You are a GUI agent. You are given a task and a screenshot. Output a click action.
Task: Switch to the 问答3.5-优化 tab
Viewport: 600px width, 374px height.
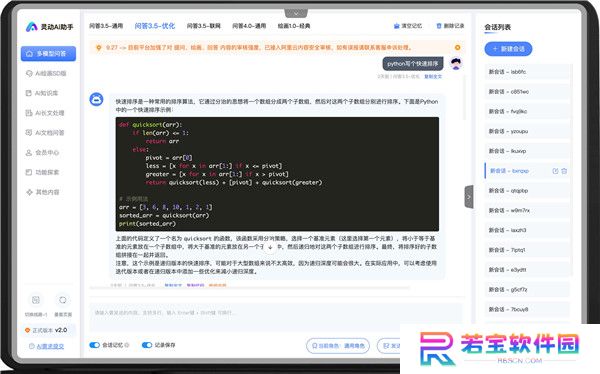coord(155,26)
